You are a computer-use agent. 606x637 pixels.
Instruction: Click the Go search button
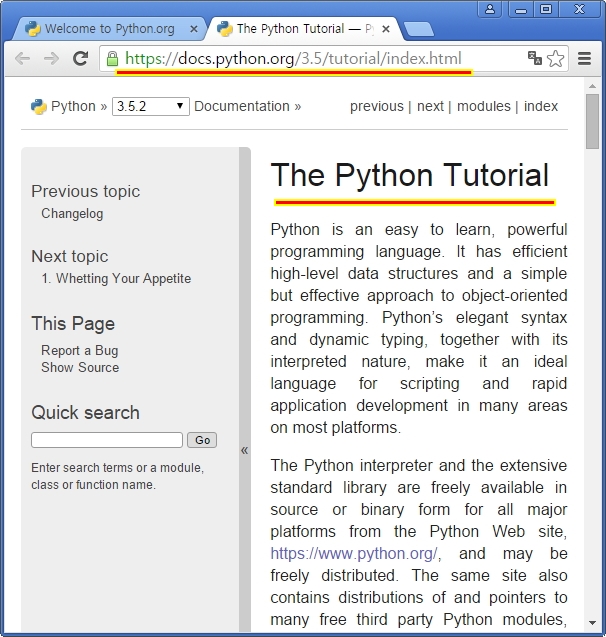click(202, 440)
